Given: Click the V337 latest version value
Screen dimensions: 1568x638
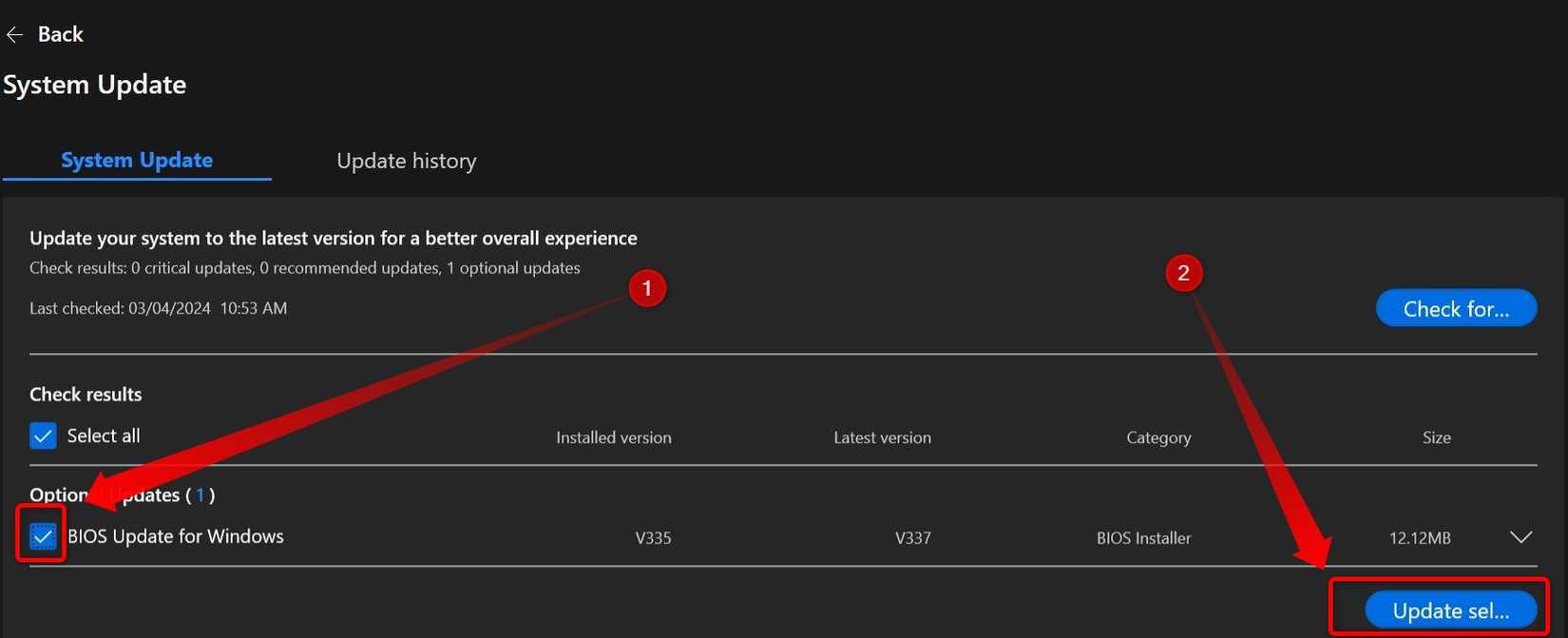Looking at the screenshot, I should (x=914, y=536).
